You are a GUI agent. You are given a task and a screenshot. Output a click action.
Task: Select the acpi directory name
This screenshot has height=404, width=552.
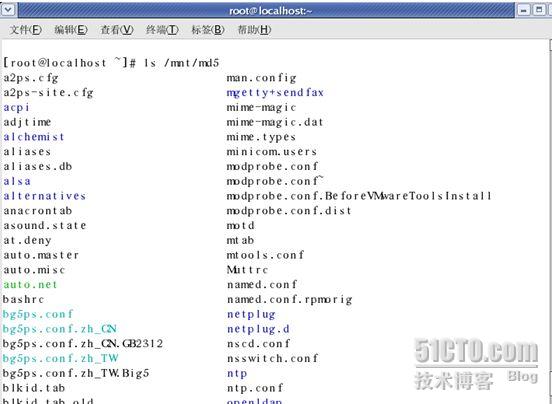tap(17, 108)
